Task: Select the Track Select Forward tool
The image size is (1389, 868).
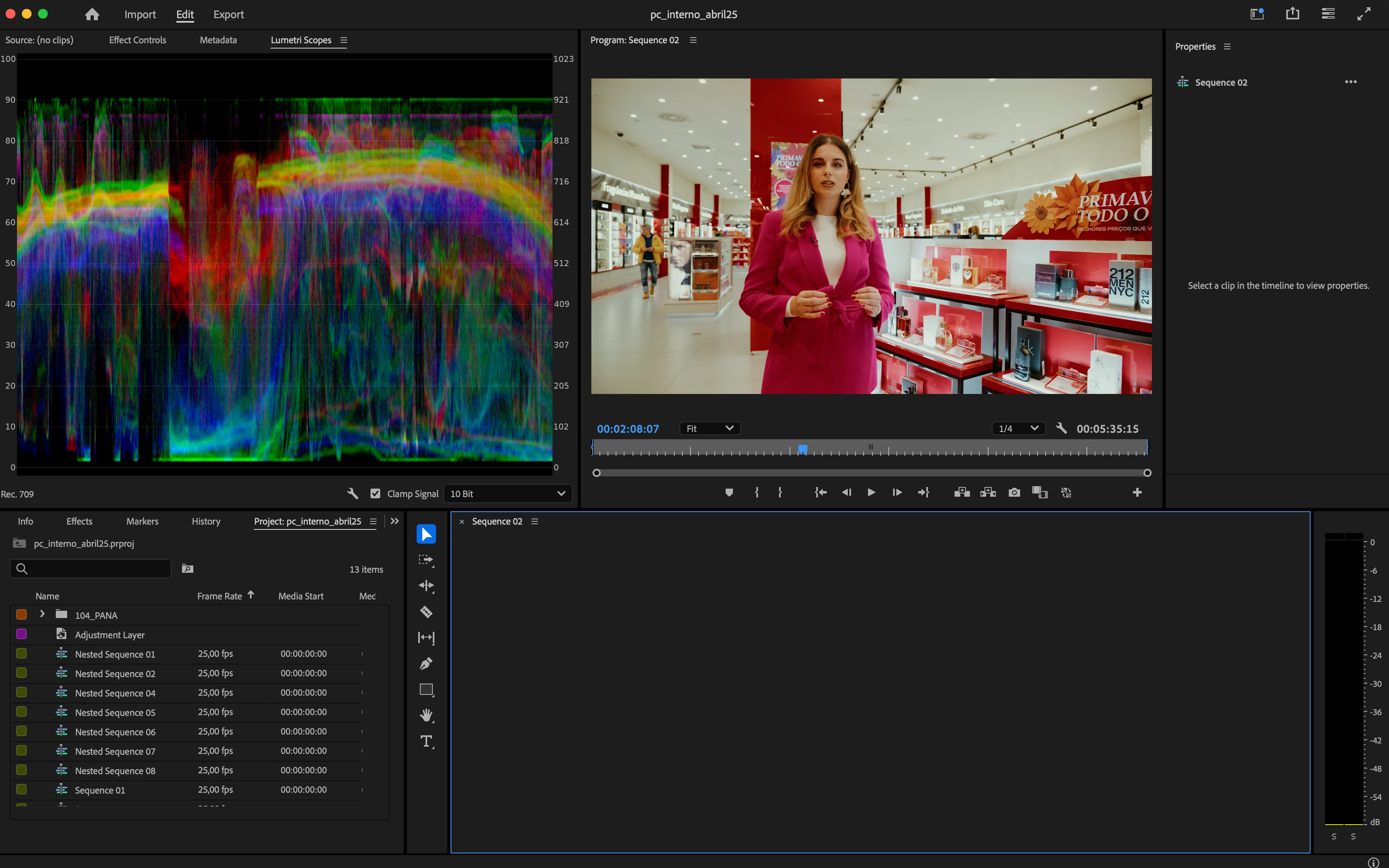Action: coord(426,560)
